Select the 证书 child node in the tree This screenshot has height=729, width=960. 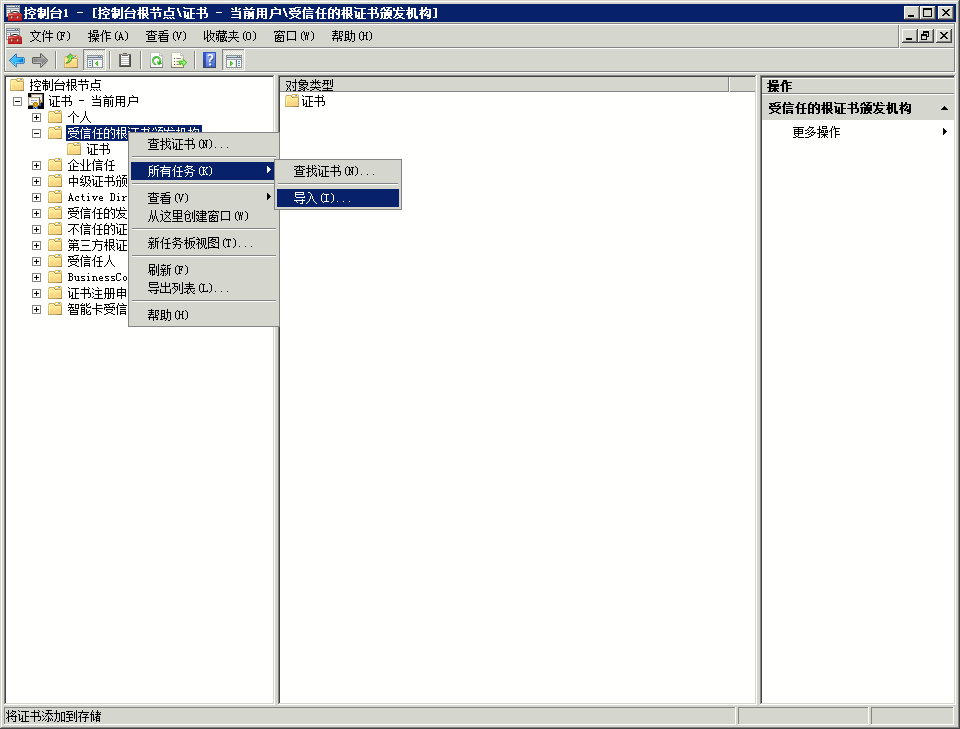point(98,149)
